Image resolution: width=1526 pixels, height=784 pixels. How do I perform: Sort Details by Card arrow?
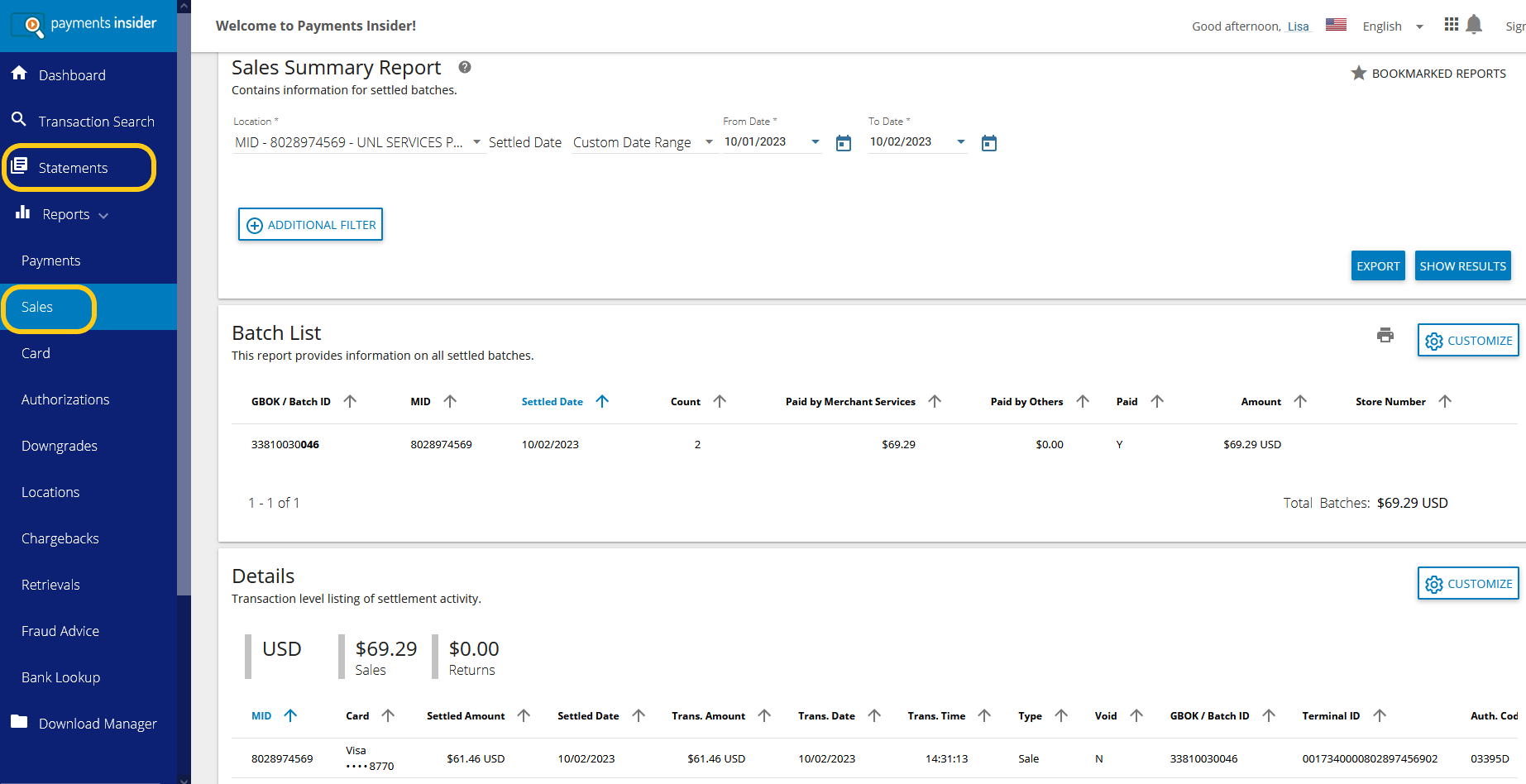tap(388, 715)
